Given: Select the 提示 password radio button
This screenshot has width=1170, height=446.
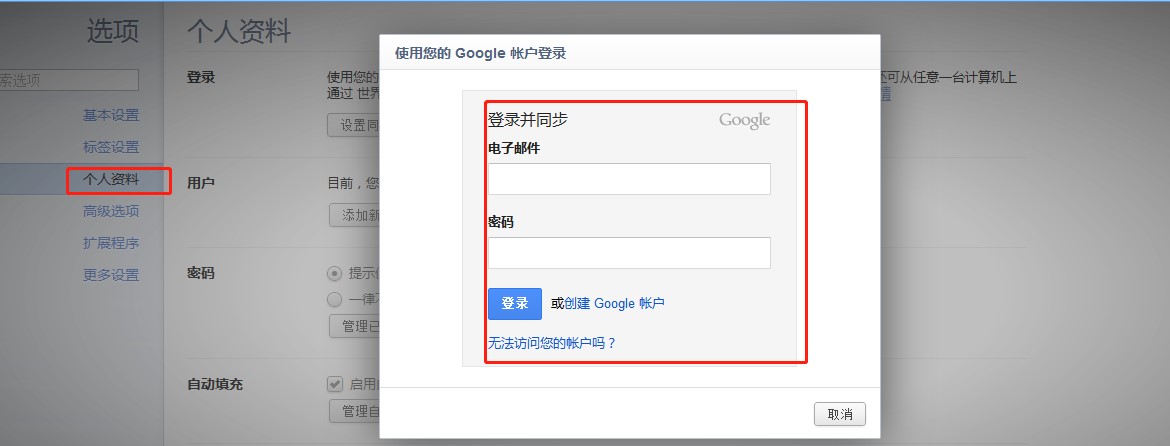Looking at the screenshot, I should coord(335,273).
